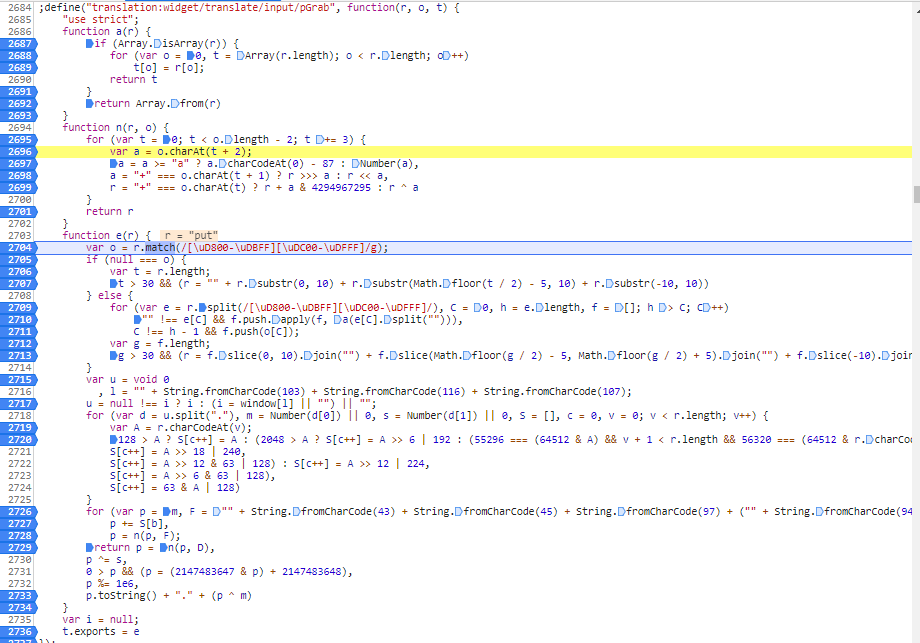Click the filled breakpoint marker before 'if' on line 2687
Viewport: 920px width, 643px height.
coord(89,43)
